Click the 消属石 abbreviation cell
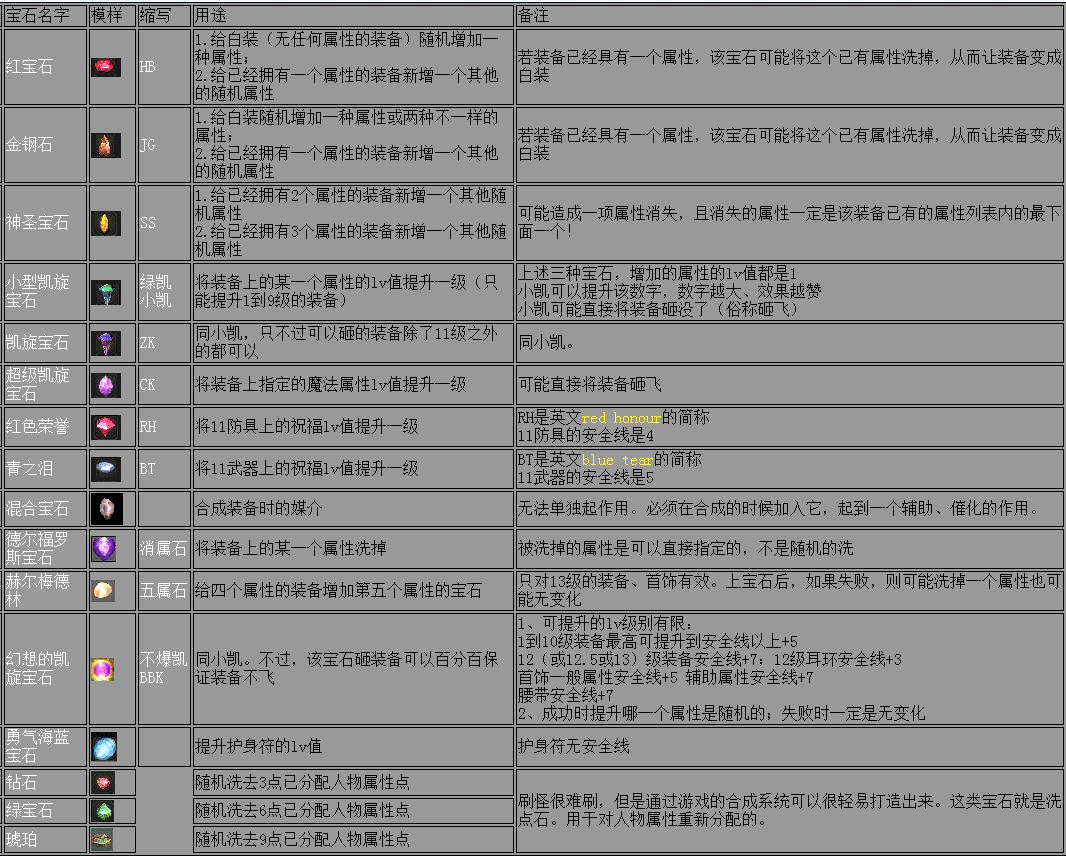 [163, 548]
